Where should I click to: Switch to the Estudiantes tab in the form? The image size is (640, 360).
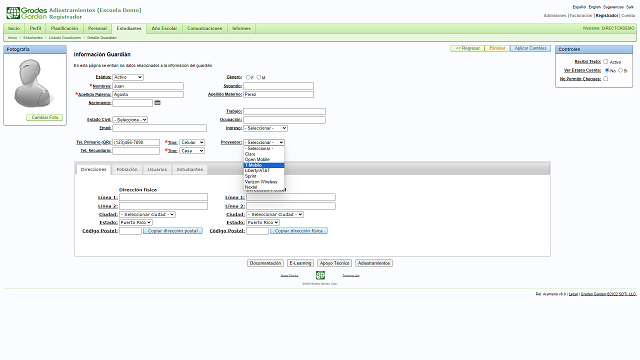(190, 169)
